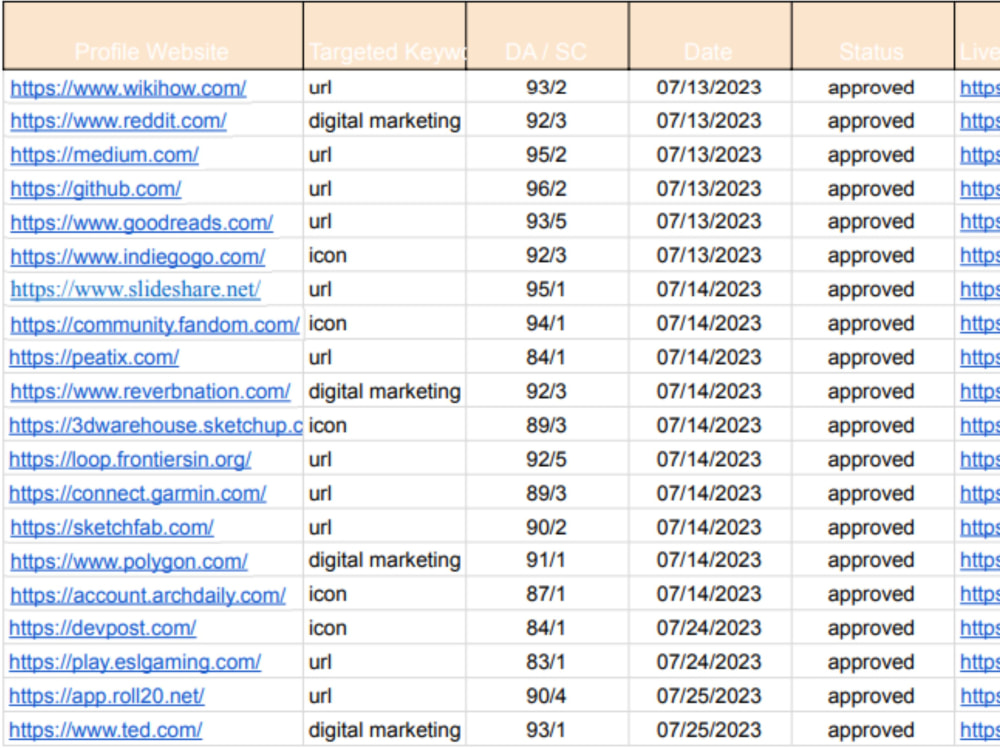Select 'icon' keyword in devpost row
The height and width of the screenshot is (750, 1000).
(x=328, y=628)
